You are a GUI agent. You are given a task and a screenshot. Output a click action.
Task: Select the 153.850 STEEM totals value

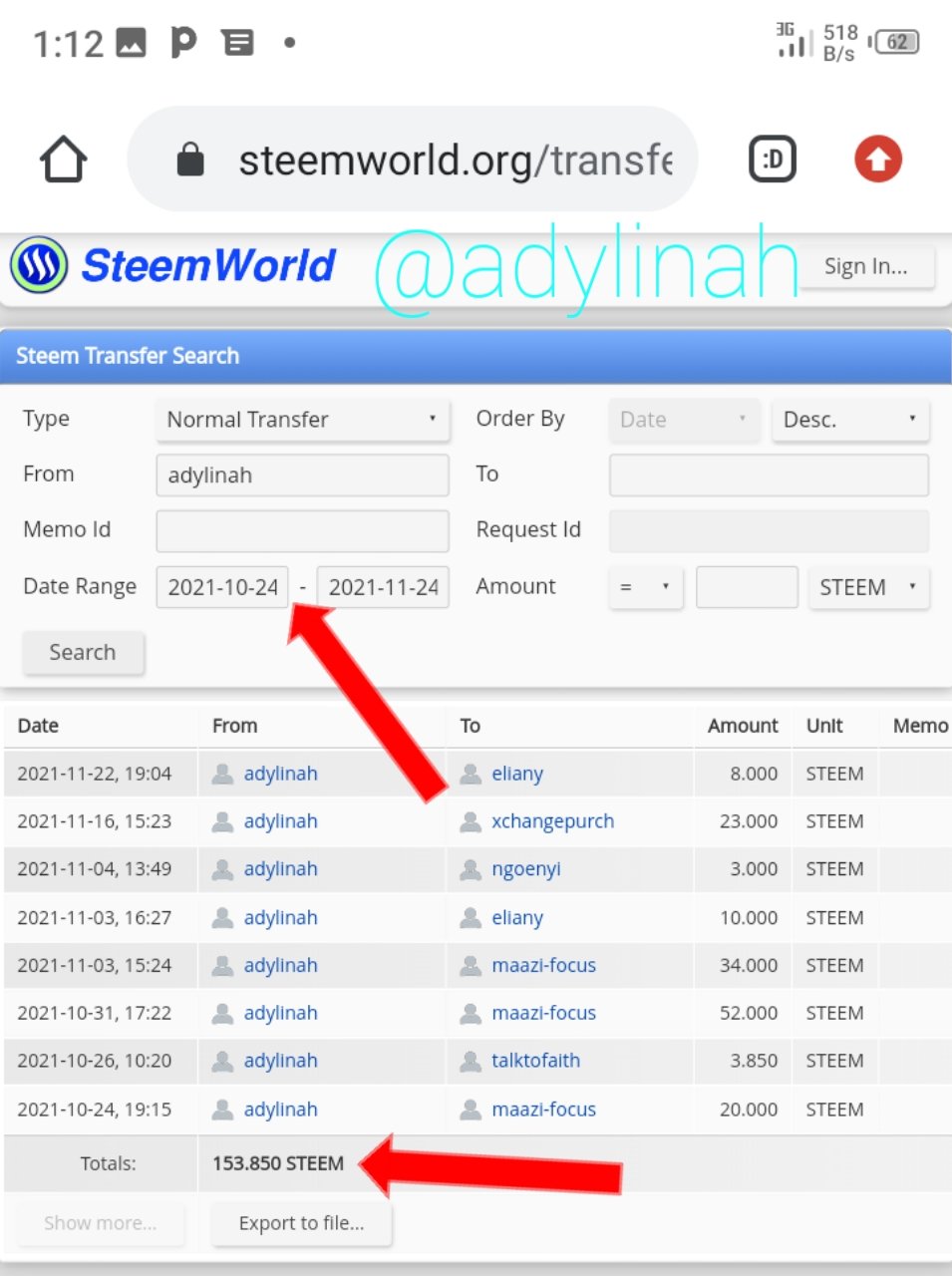[x=278, y=1163]
